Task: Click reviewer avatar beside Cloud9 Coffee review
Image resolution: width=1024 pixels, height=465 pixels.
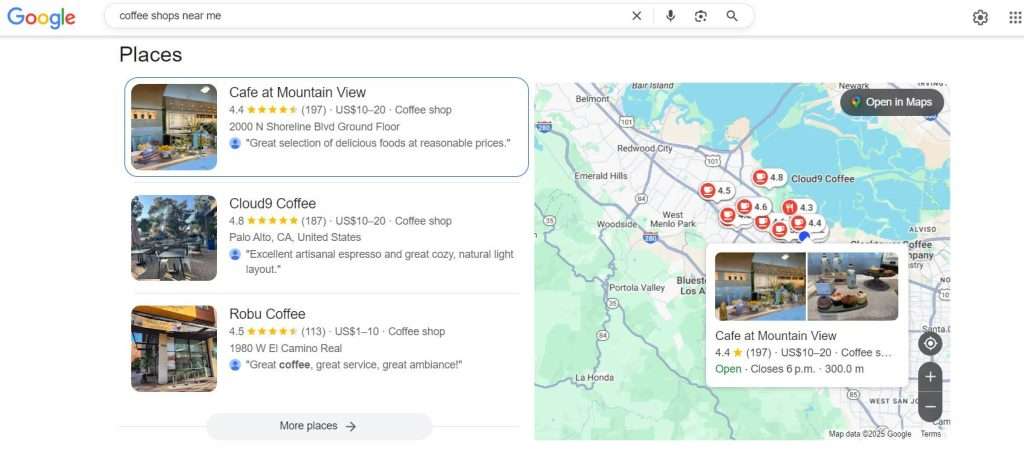Action: pyautogui.click(x=235, y=254)
